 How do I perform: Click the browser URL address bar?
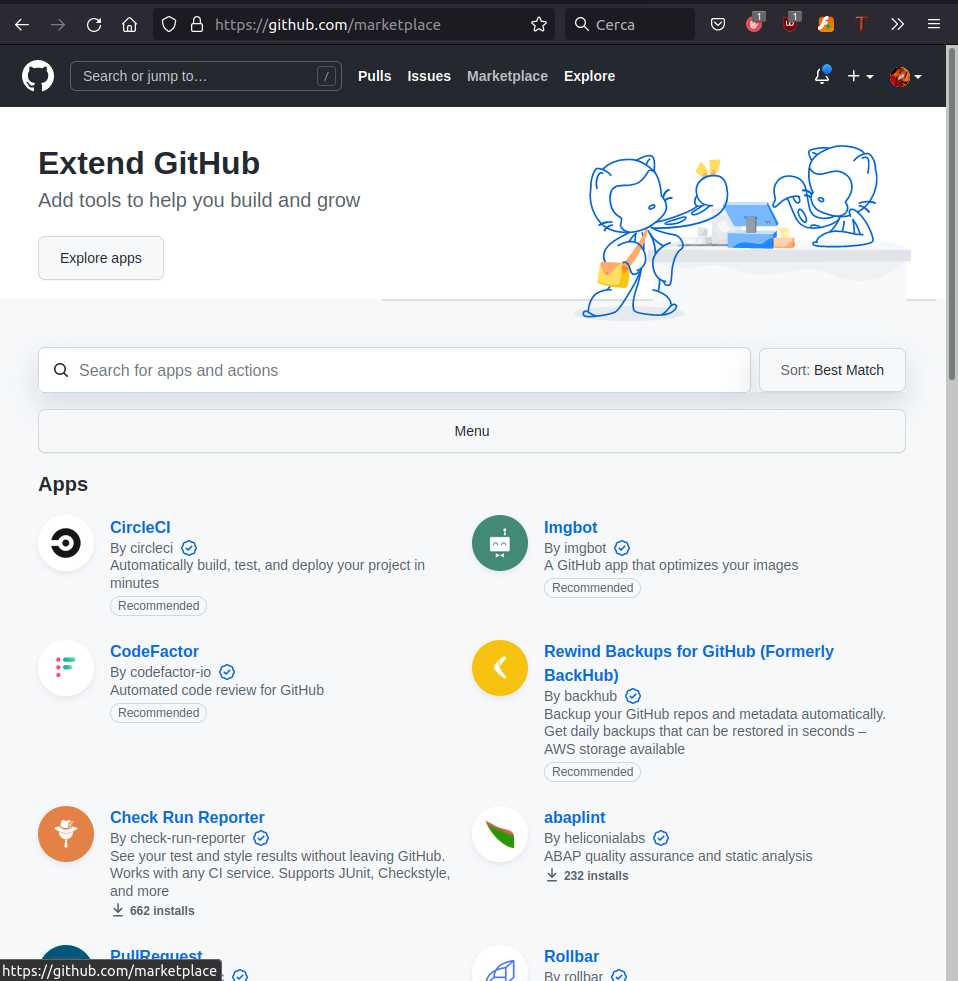pyautogui.click(x=354, y=24)
